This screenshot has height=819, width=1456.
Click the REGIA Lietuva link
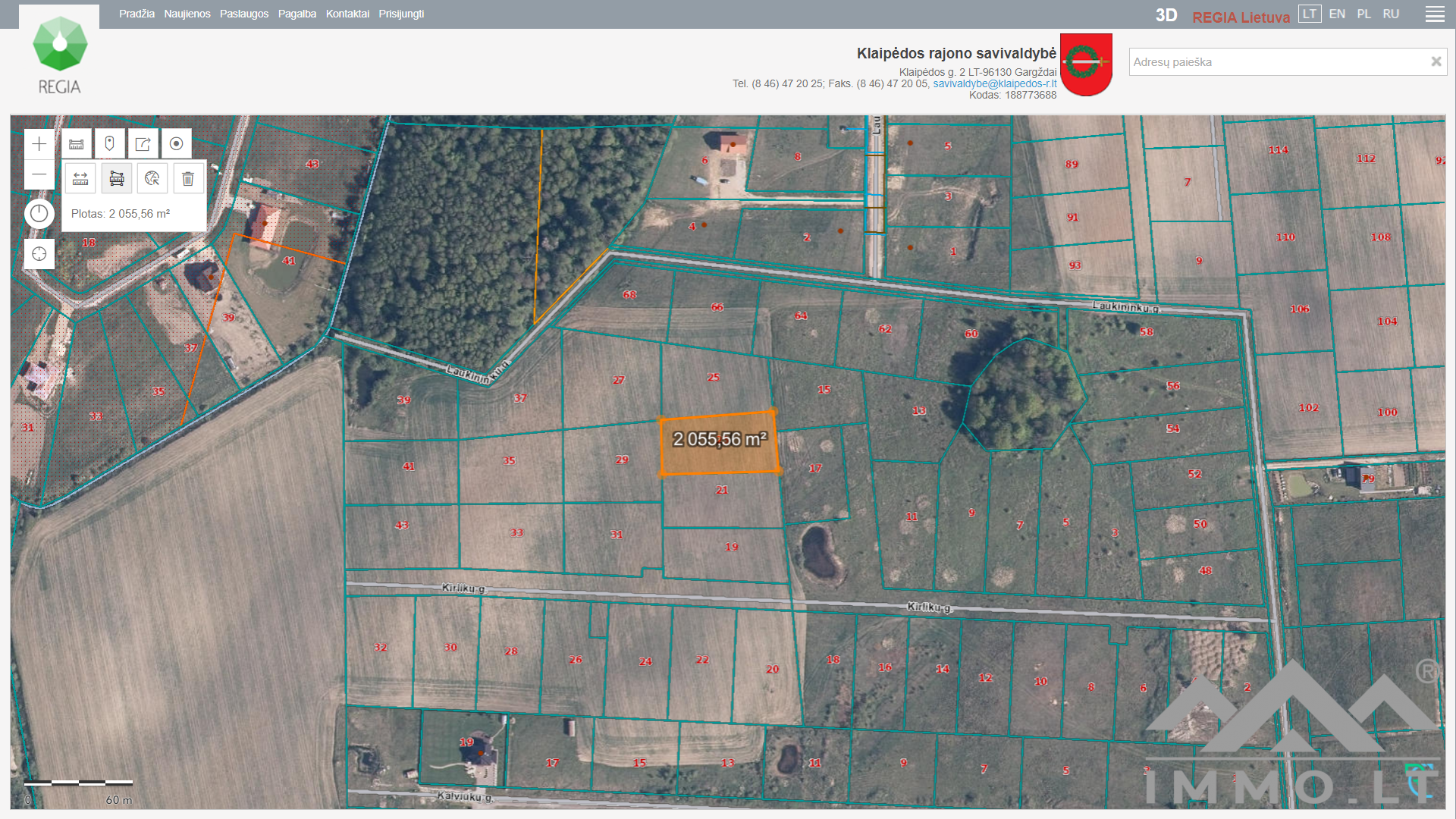pyautogui.click(x=1241, y=17)
